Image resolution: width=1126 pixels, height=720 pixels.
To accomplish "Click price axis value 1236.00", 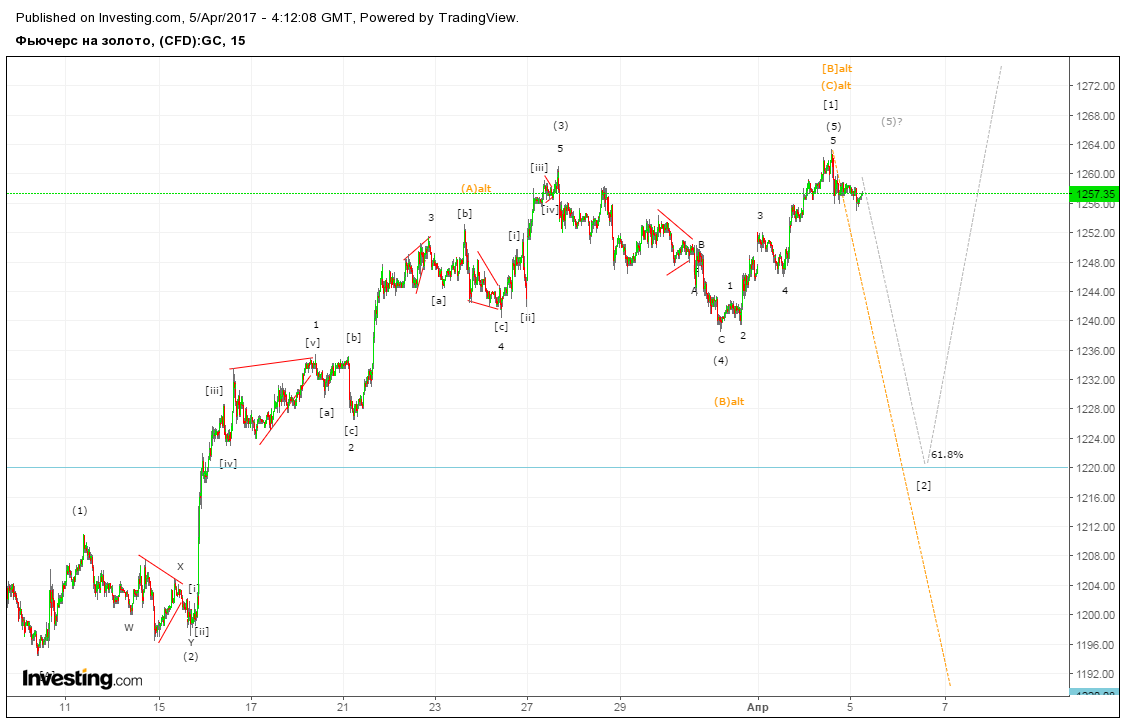I will [x=1094, y=351].
